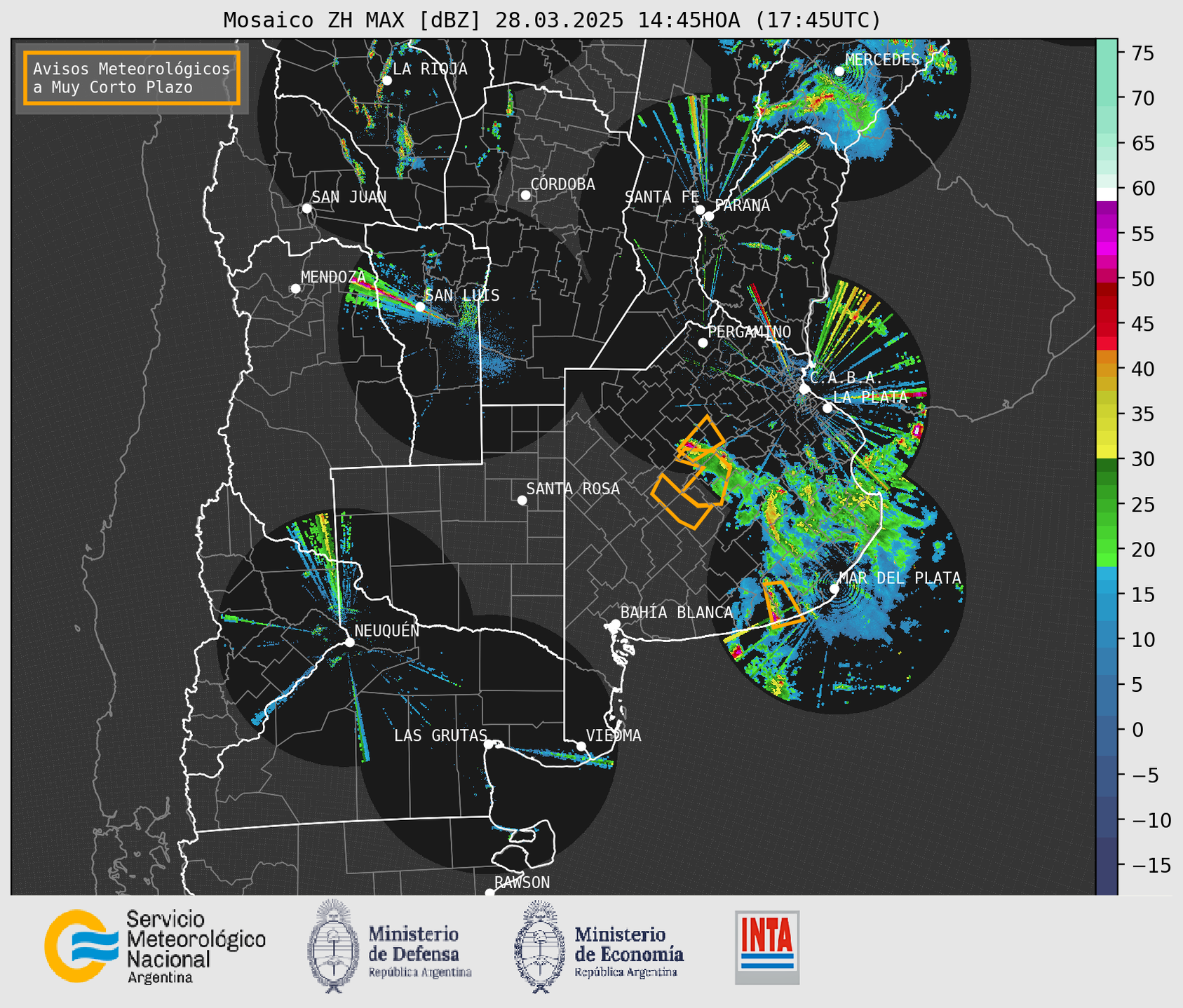
Task: Click the 35 tick label on the scale
Action: click(x=1142, y=414)
